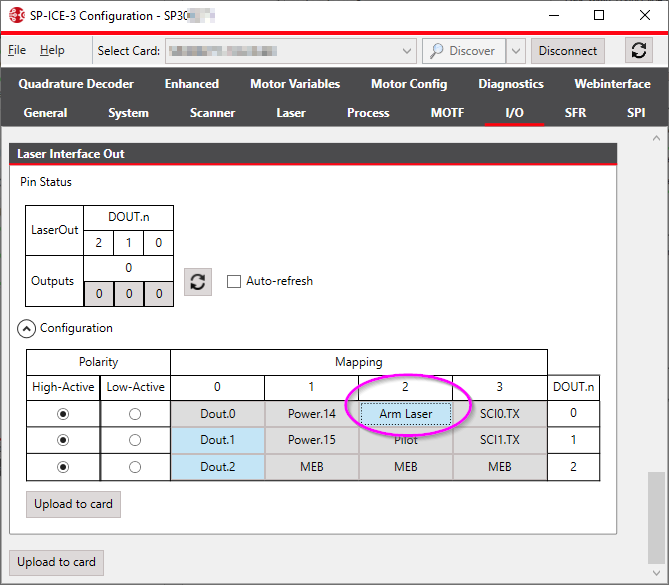
Task: Select the SFR tab
Action: pos(576,113)
